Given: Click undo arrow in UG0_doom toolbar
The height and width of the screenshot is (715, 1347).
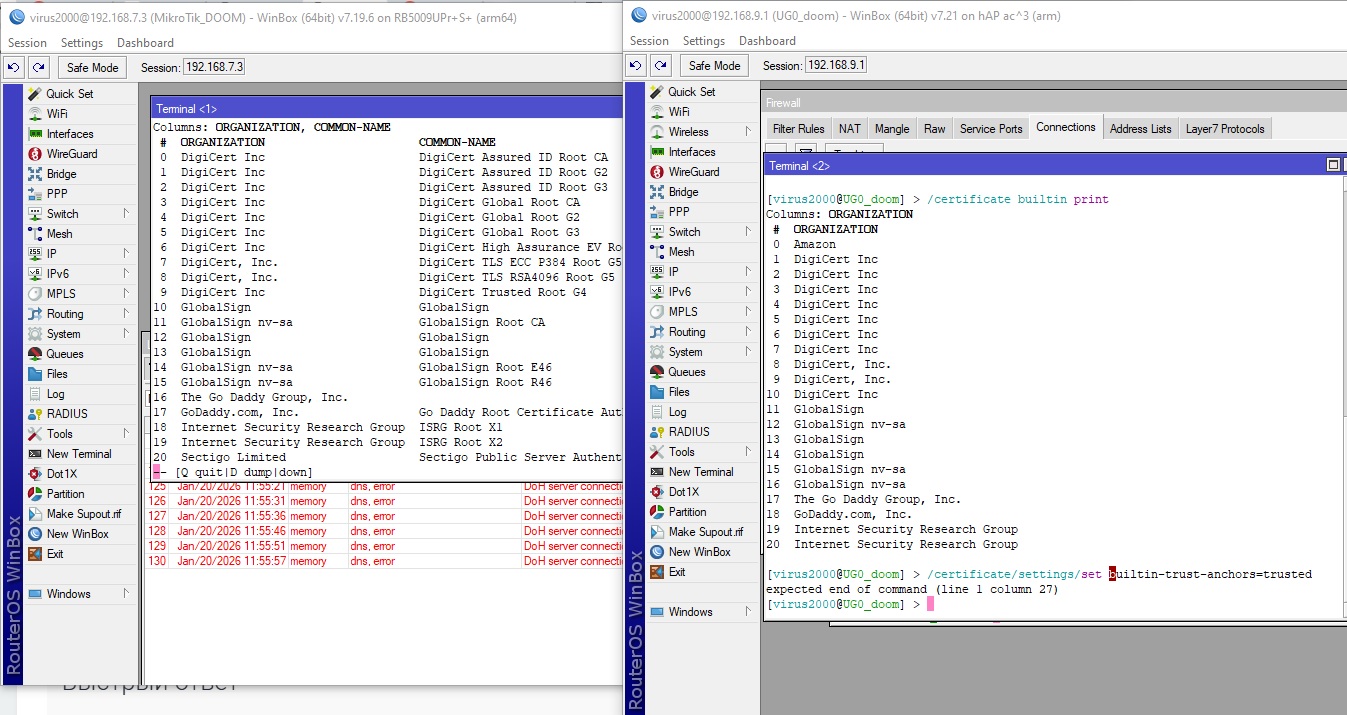Looking at the screenshot, I should (x=636, y=65).
